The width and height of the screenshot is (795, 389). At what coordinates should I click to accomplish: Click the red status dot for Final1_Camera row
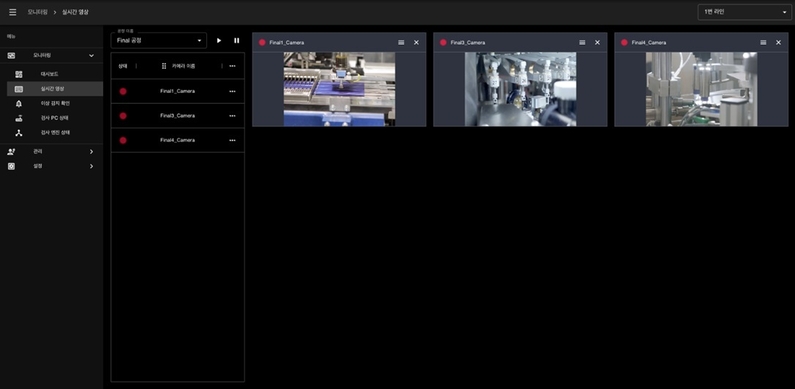click(123, 91)
